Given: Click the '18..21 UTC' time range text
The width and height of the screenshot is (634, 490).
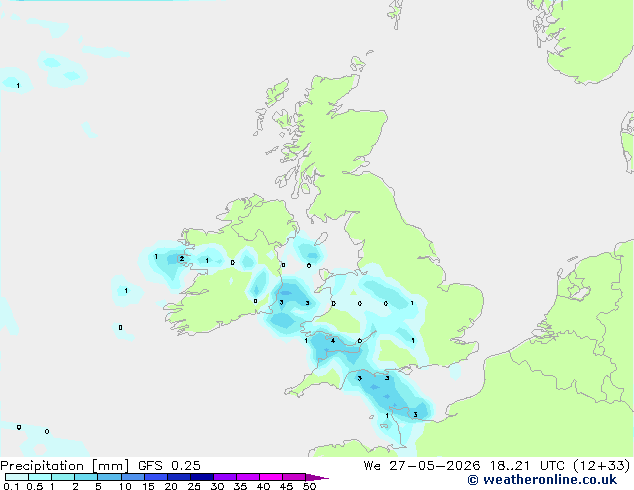Looking at the screenshot, I should click(527, 466).
